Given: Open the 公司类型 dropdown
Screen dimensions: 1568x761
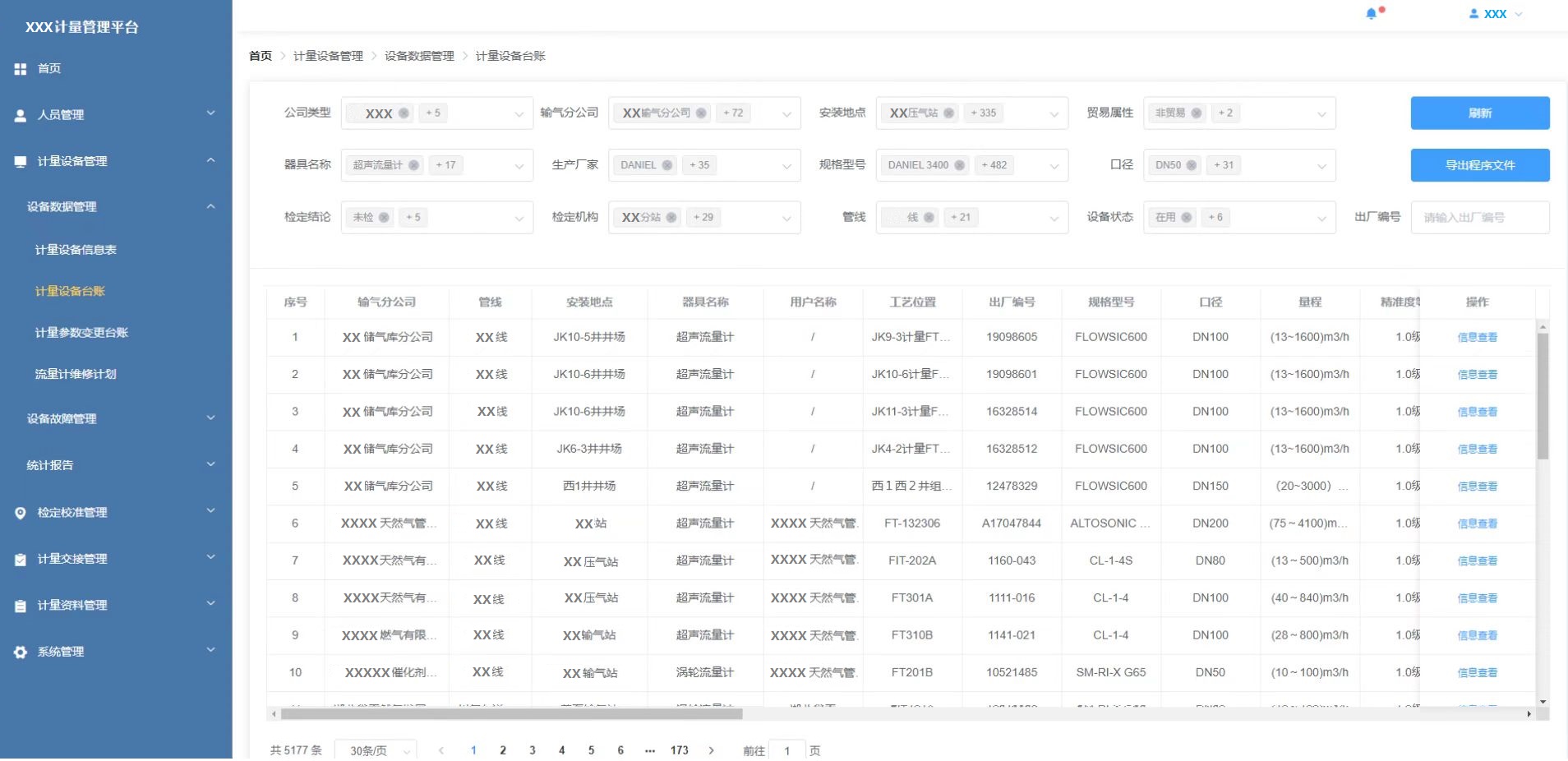Looking at the screenshot, I should [437, 113].
